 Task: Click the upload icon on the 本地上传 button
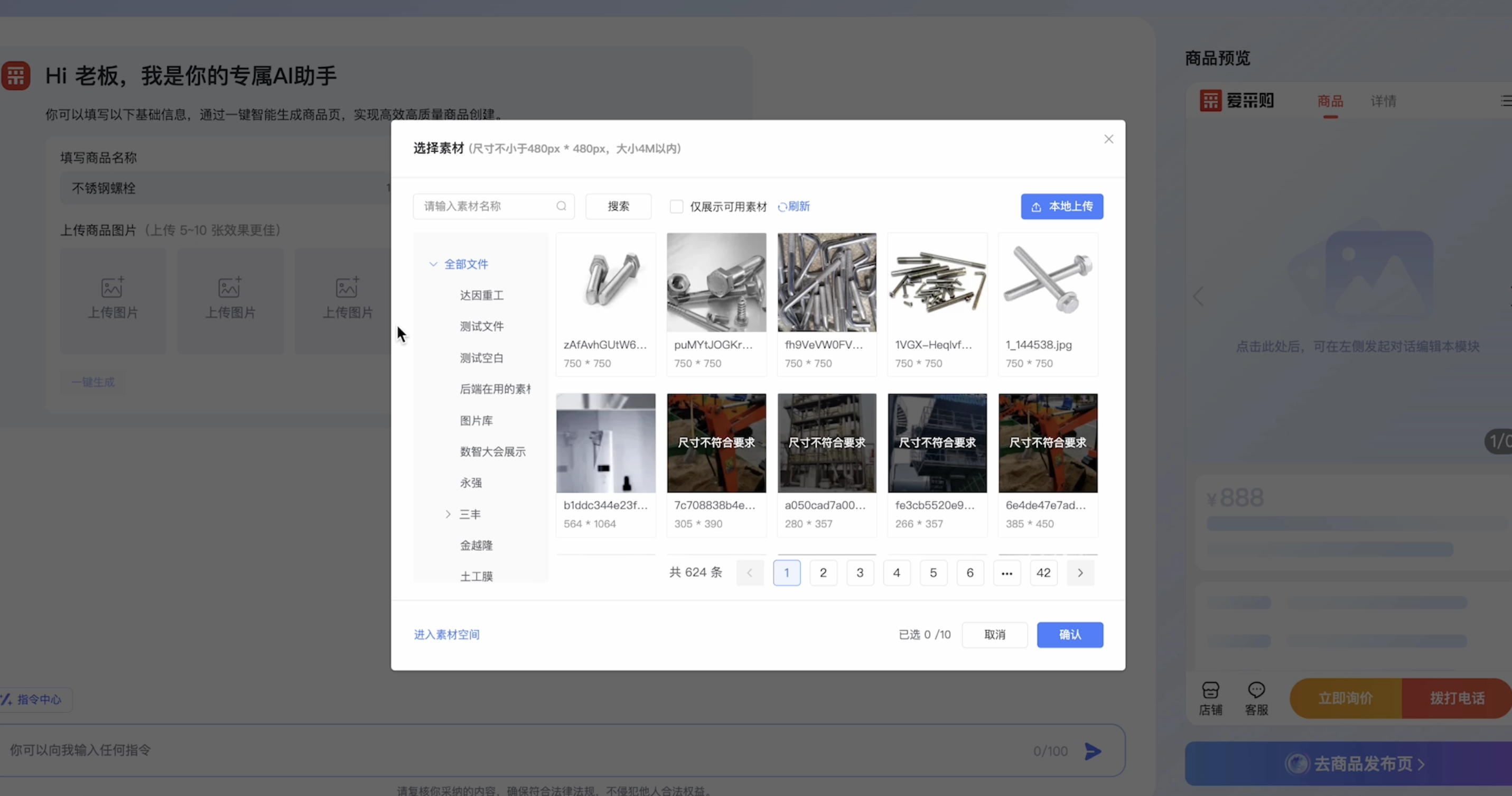coord(1036,207)
